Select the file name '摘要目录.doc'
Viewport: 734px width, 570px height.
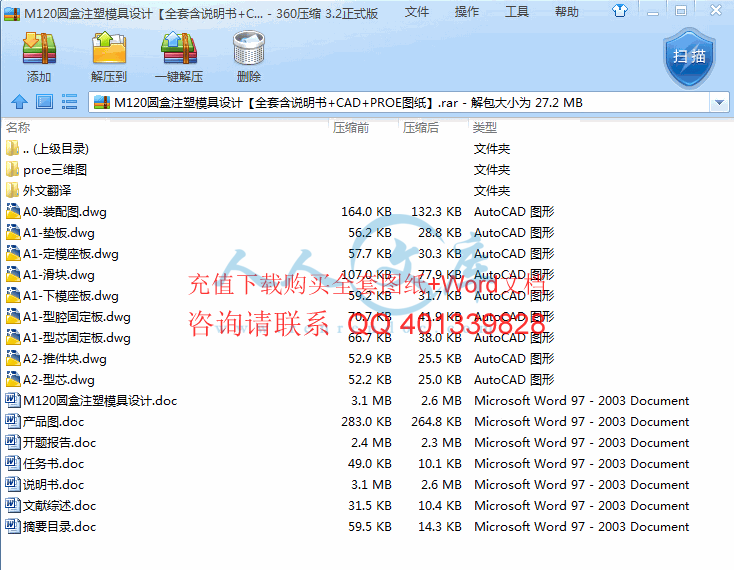coord(59,527)
